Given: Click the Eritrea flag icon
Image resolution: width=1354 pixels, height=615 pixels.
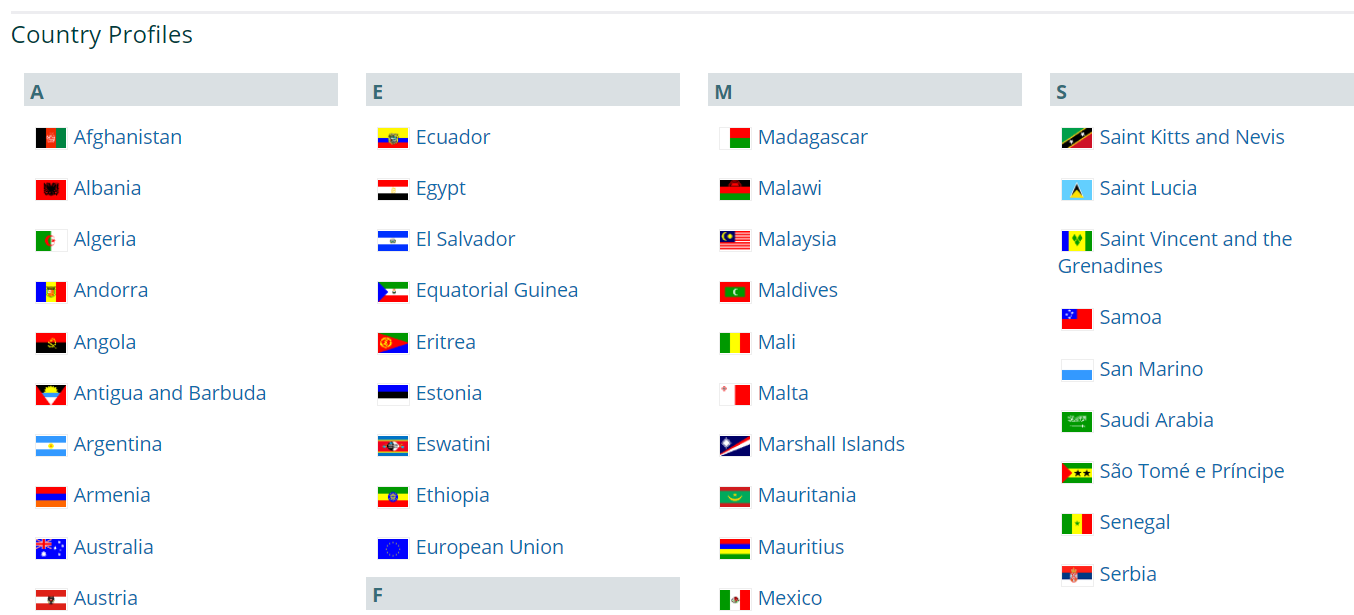Looking at the screenshot, I should point(393,343).
